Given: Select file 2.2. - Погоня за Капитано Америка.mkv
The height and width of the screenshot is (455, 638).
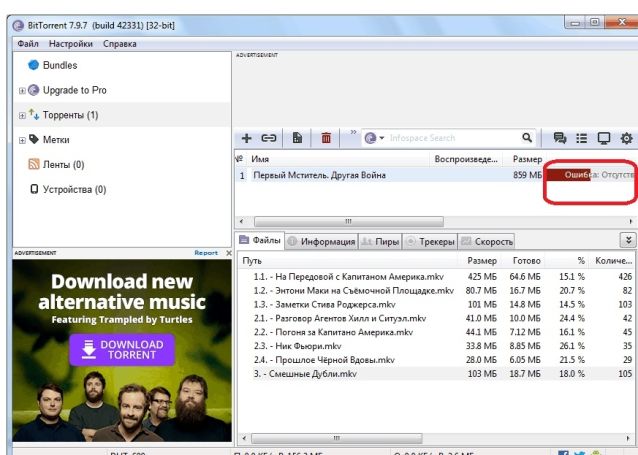Looking at the screenshot, I should (x=333, y=332).
